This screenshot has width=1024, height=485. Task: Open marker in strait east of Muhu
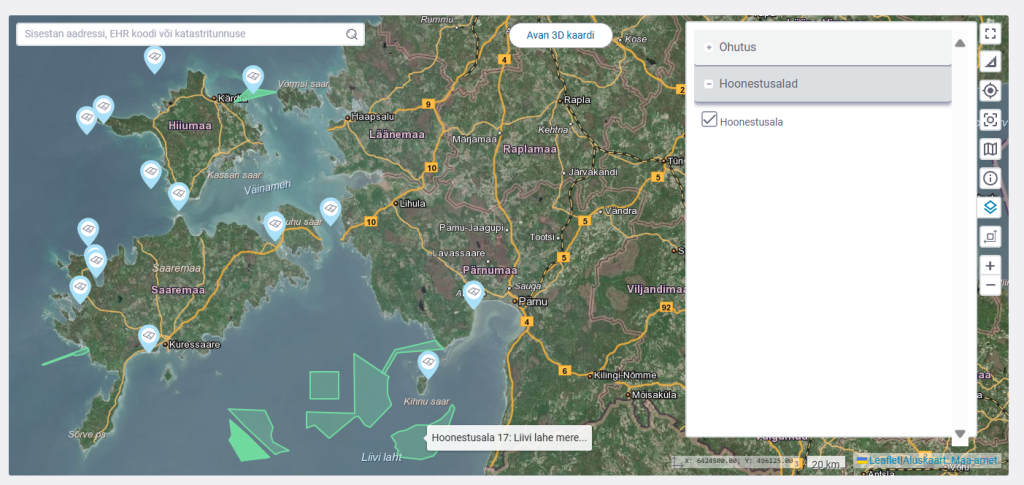tap(330, 211)
